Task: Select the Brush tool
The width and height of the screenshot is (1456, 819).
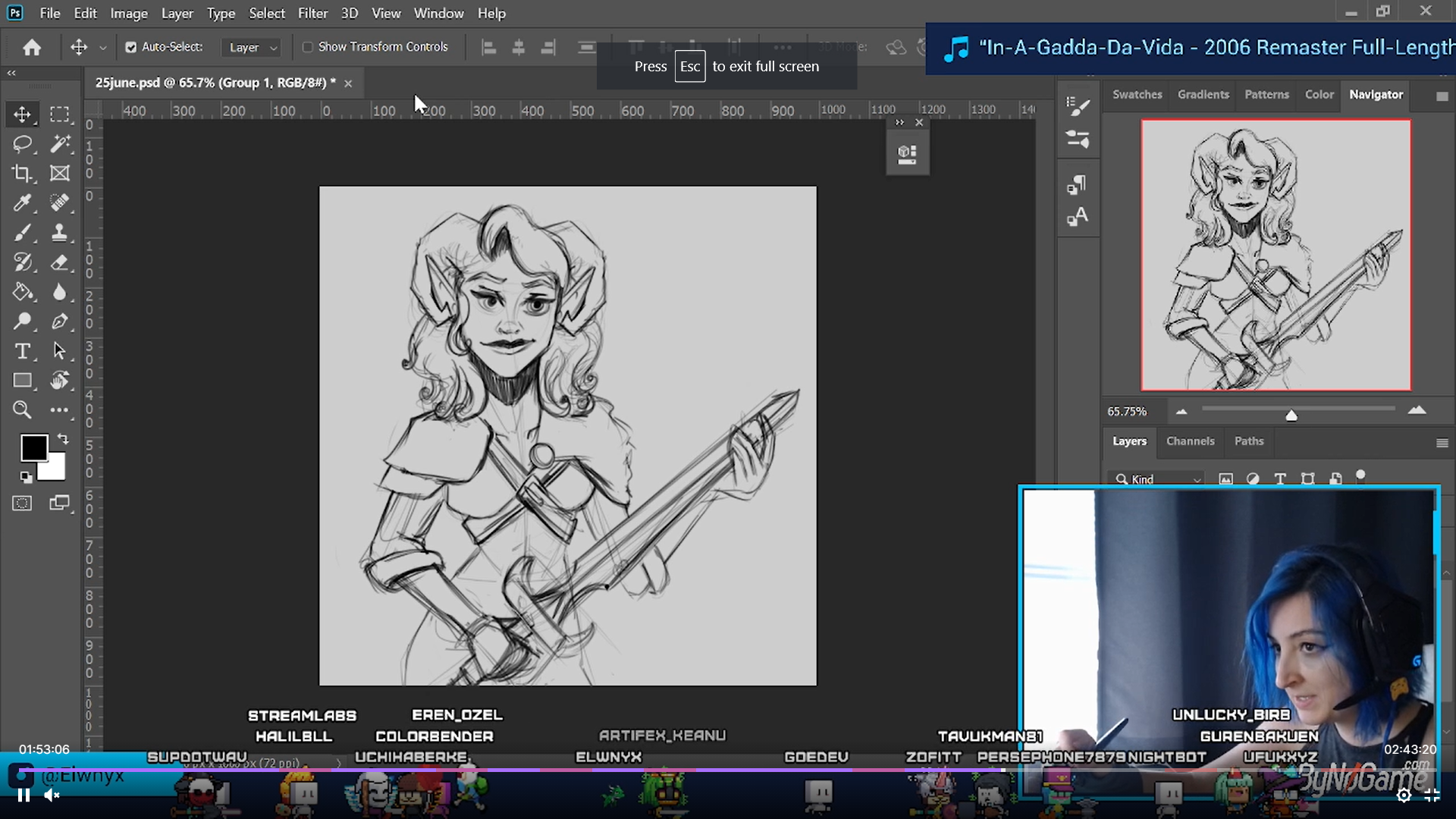Action: point(22,232)
